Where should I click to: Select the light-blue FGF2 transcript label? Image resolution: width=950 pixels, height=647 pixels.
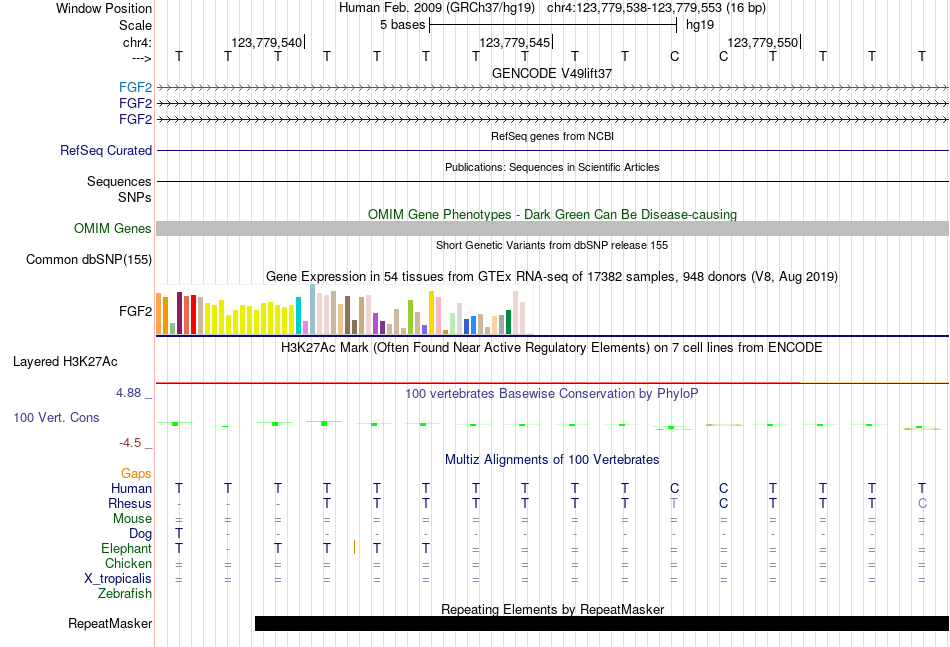click(x=135, y=87)
